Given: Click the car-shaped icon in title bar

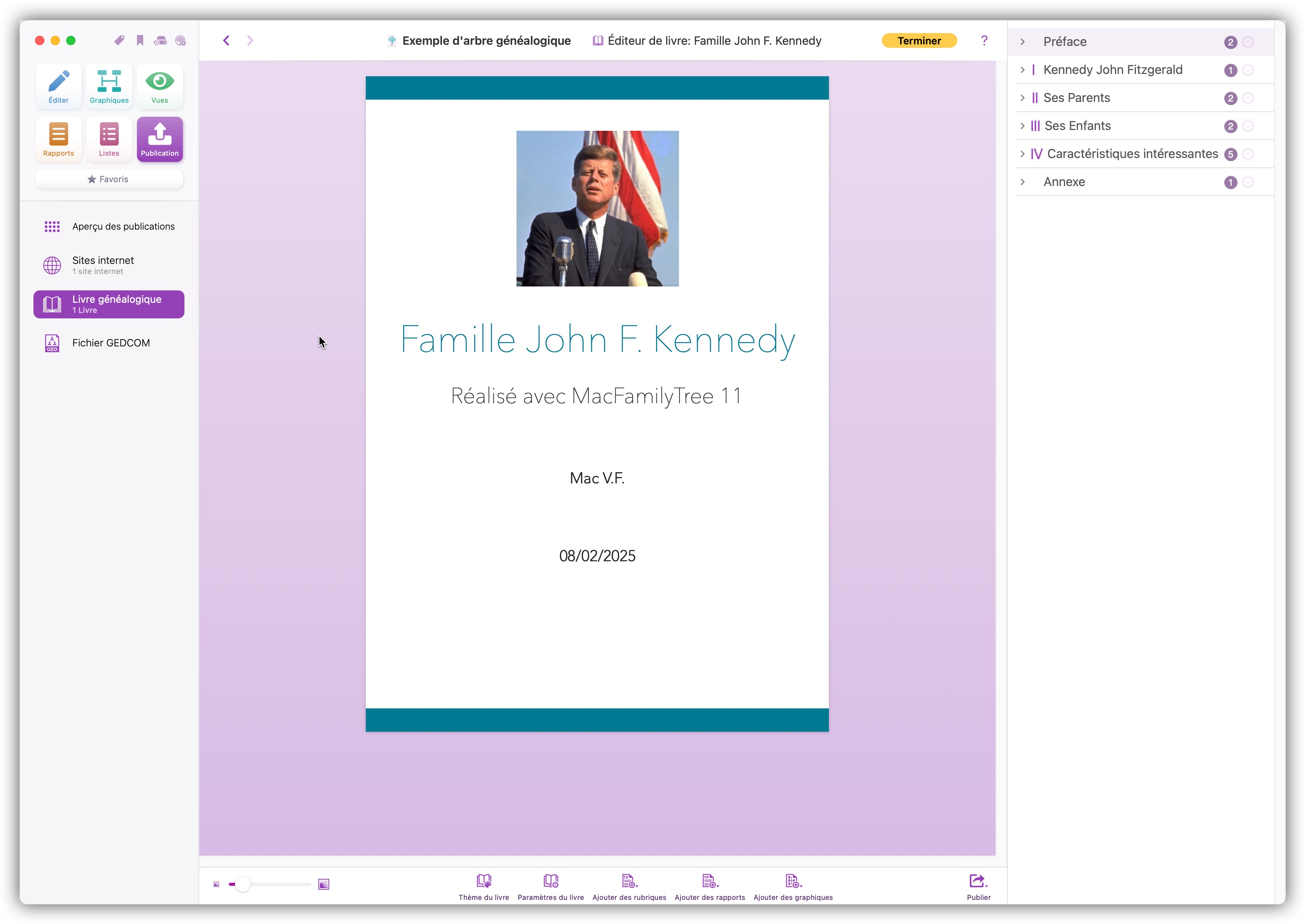Looking at the screenshot, I should 160,40.
